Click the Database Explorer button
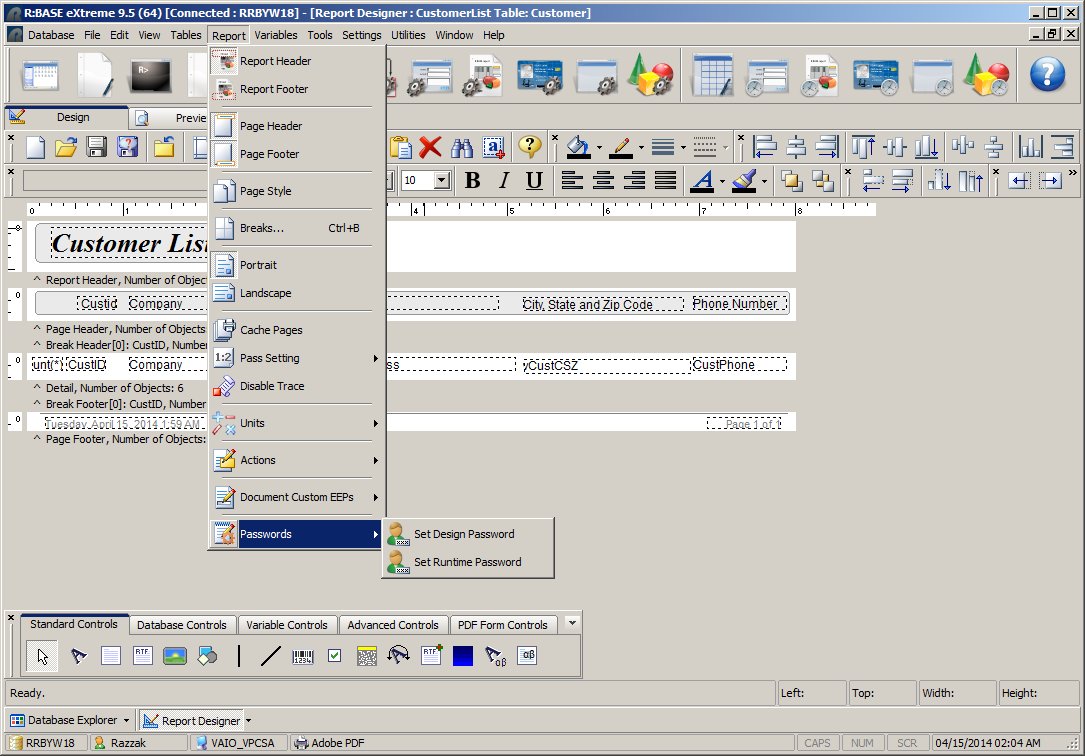 coord(69,720)
